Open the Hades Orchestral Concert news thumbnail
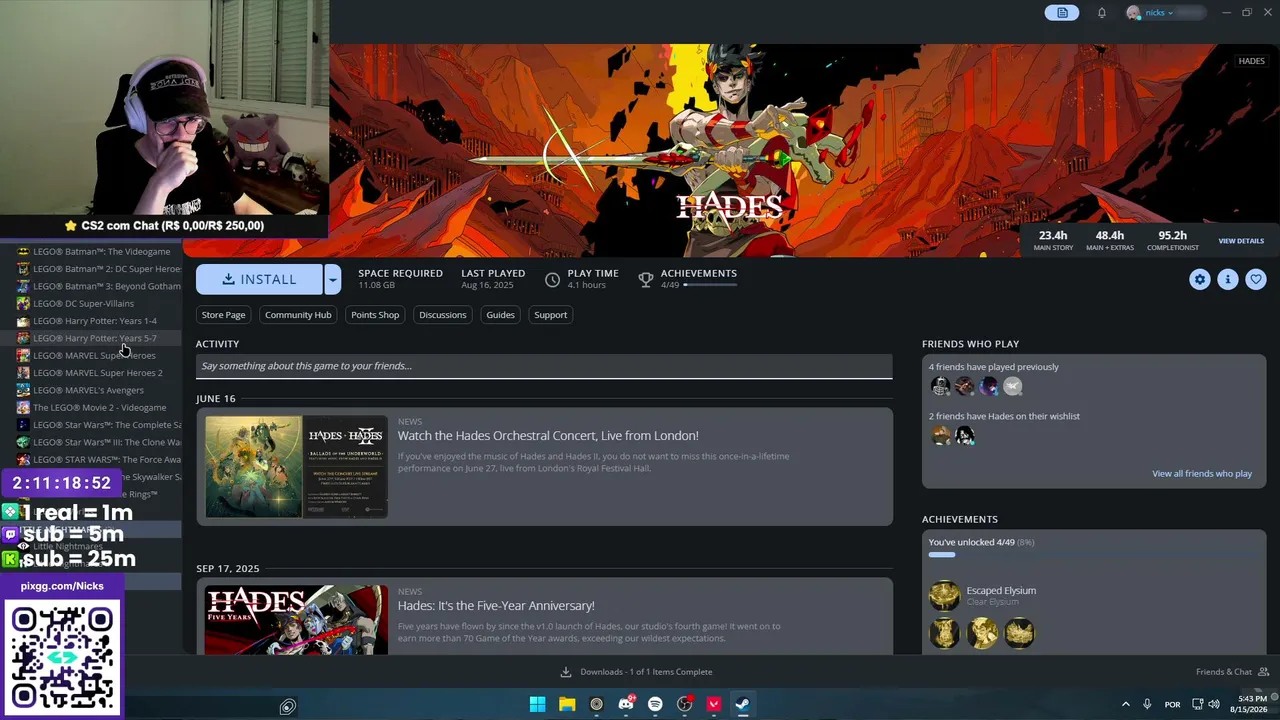The height and width of the screenshot is (720, 1280). [296, 467]
